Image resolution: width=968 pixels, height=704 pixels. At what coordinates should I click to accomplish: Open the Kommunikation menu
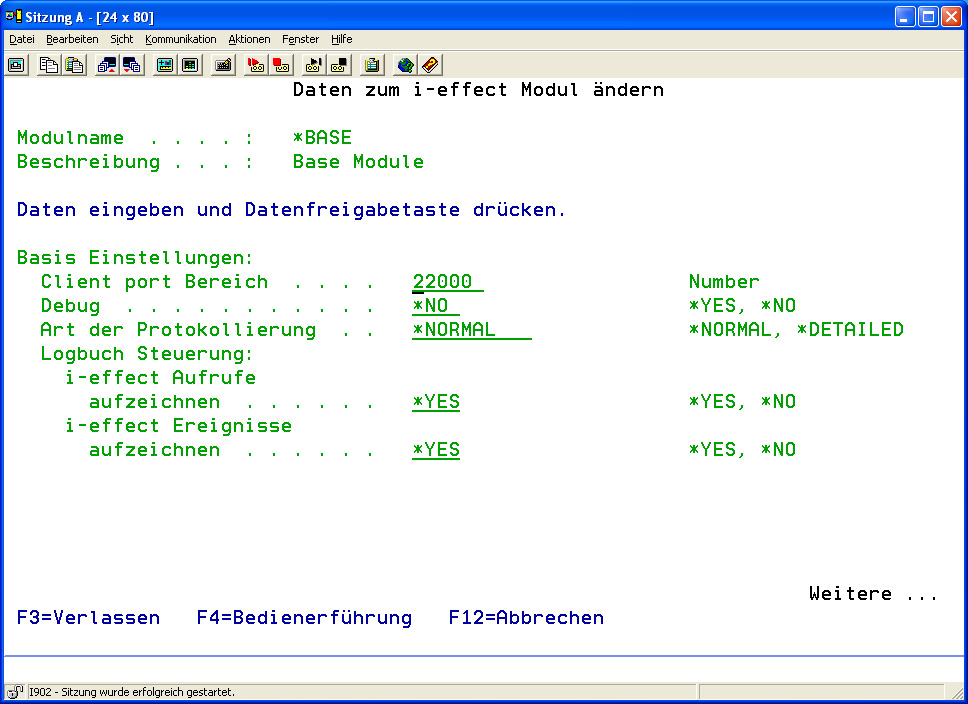(x=180, y=39)
